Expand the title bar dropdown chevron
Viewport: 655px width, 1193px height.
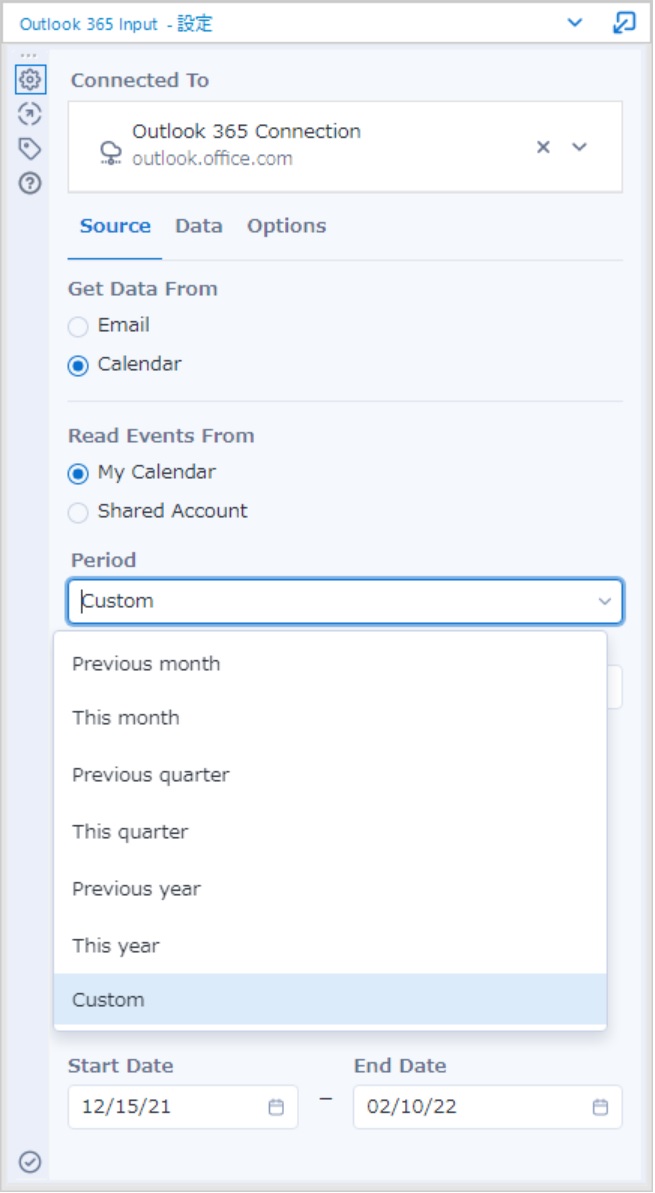pyautogui.click(x=575, y=23)
